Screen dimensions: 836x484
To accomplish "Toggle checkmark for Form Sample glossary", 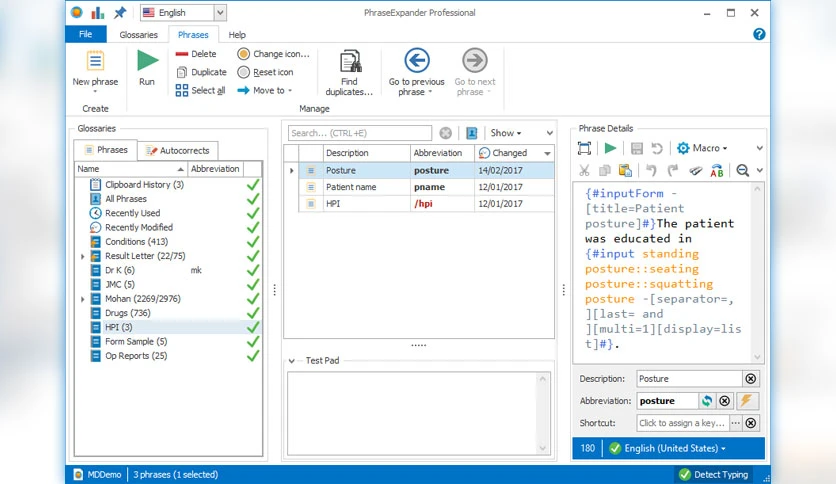I will tap(253, 342).
